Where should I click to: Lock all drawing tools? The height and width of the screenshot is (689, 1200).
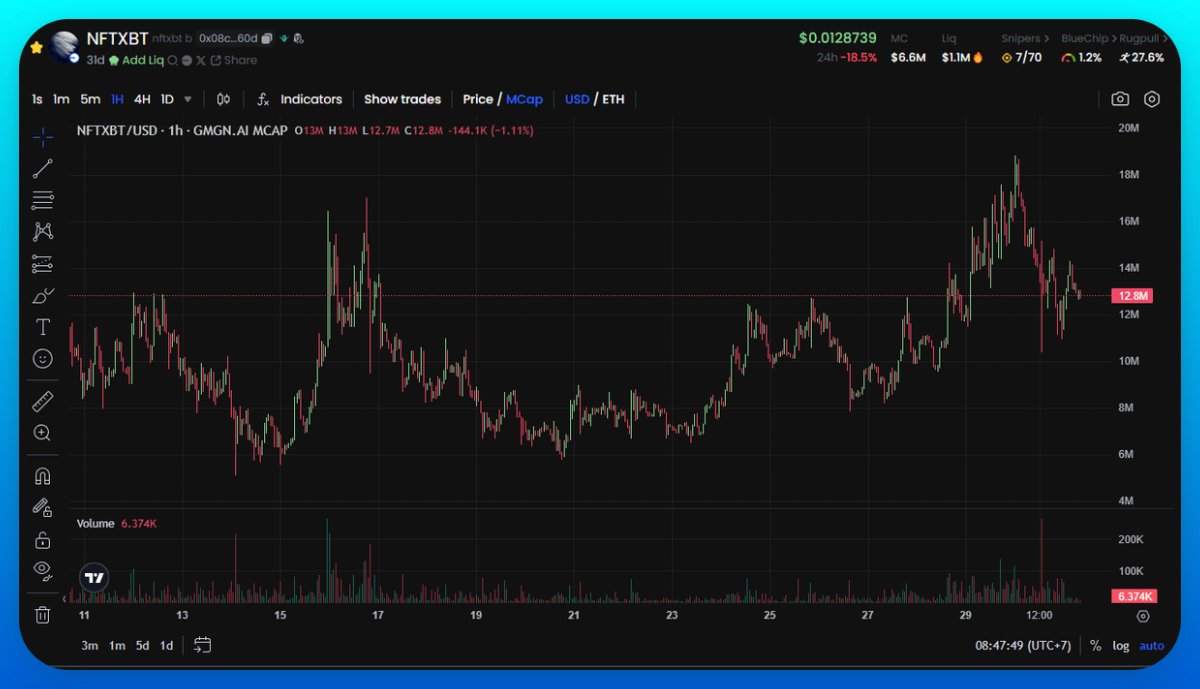43,540
